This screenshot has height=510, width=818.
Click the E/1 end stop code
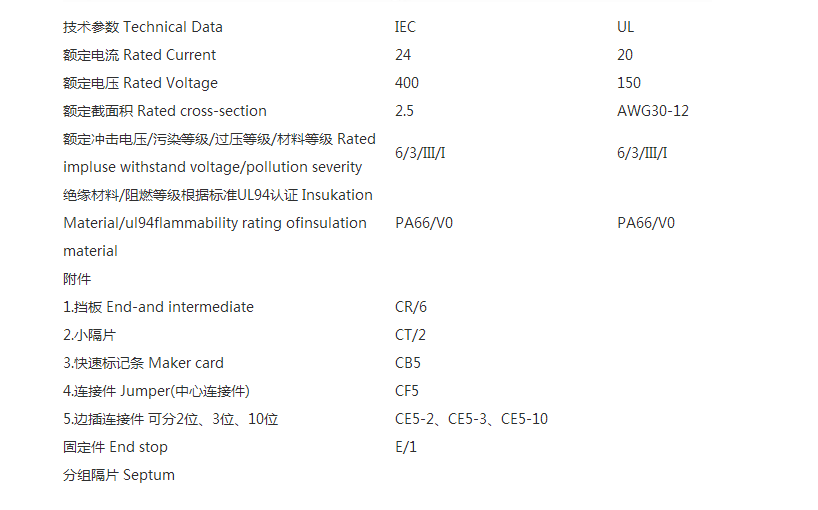[x=406, y=447]
